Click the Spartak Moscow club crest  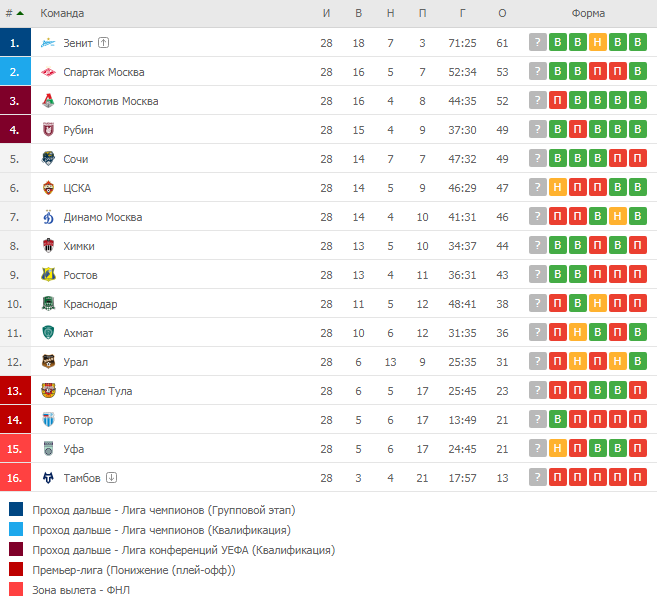tap(48, 72)
